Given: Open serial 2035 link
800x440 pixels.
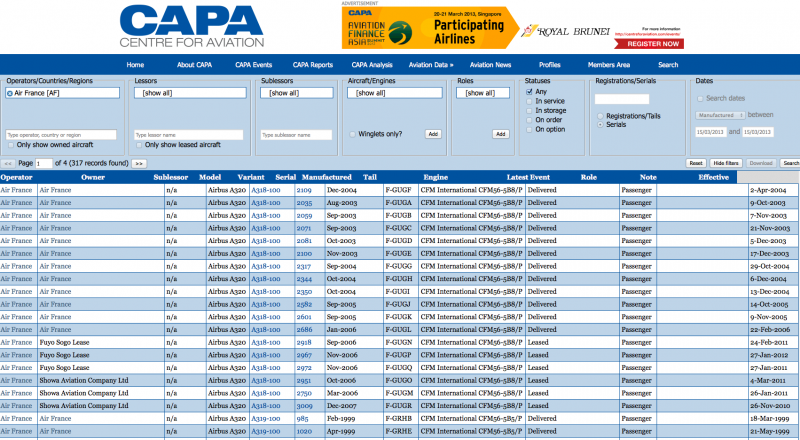Looking at the screenshot, I should coord(304,203).
